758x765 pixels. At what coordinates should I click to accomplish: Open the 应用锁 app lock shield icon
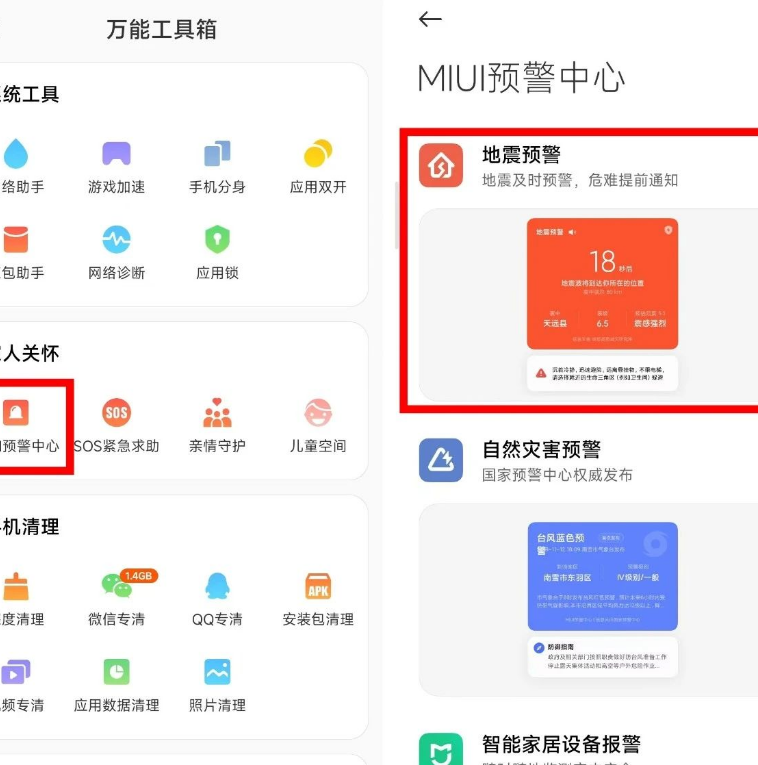(217, 240)
